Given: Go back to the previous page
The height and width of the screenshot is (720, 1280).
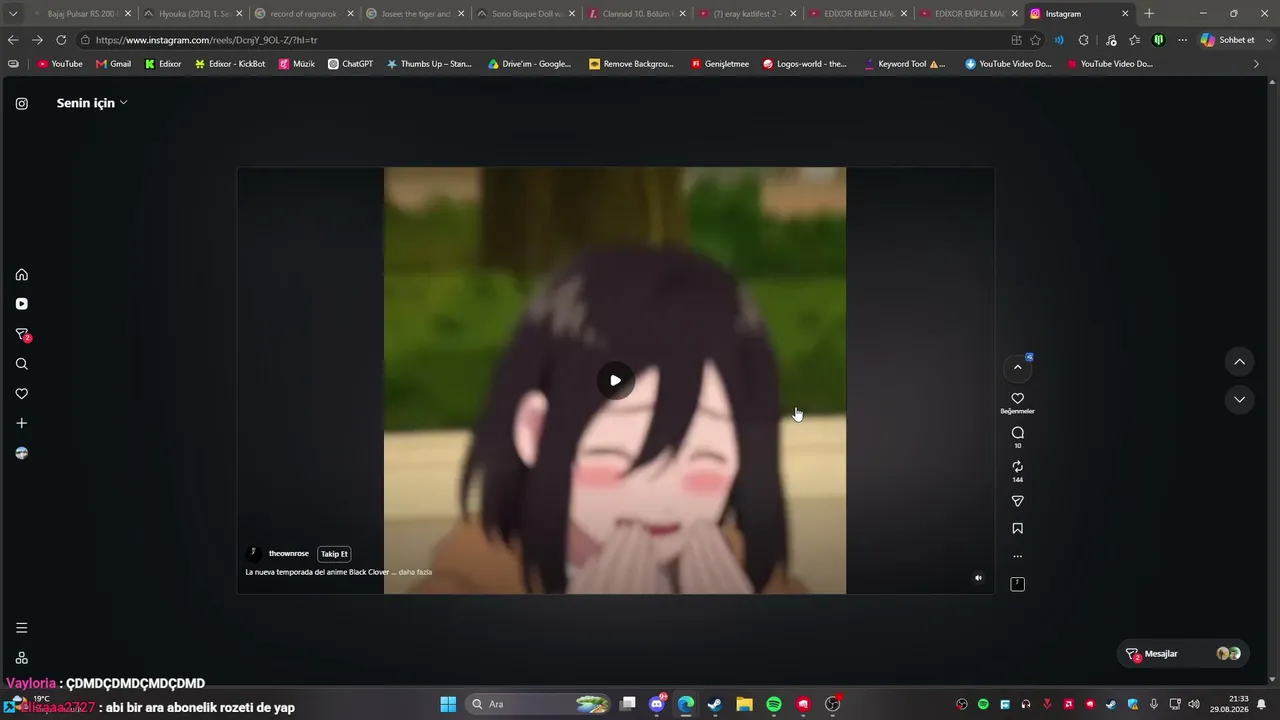Looking at the screenshot, I should [13, 40].
